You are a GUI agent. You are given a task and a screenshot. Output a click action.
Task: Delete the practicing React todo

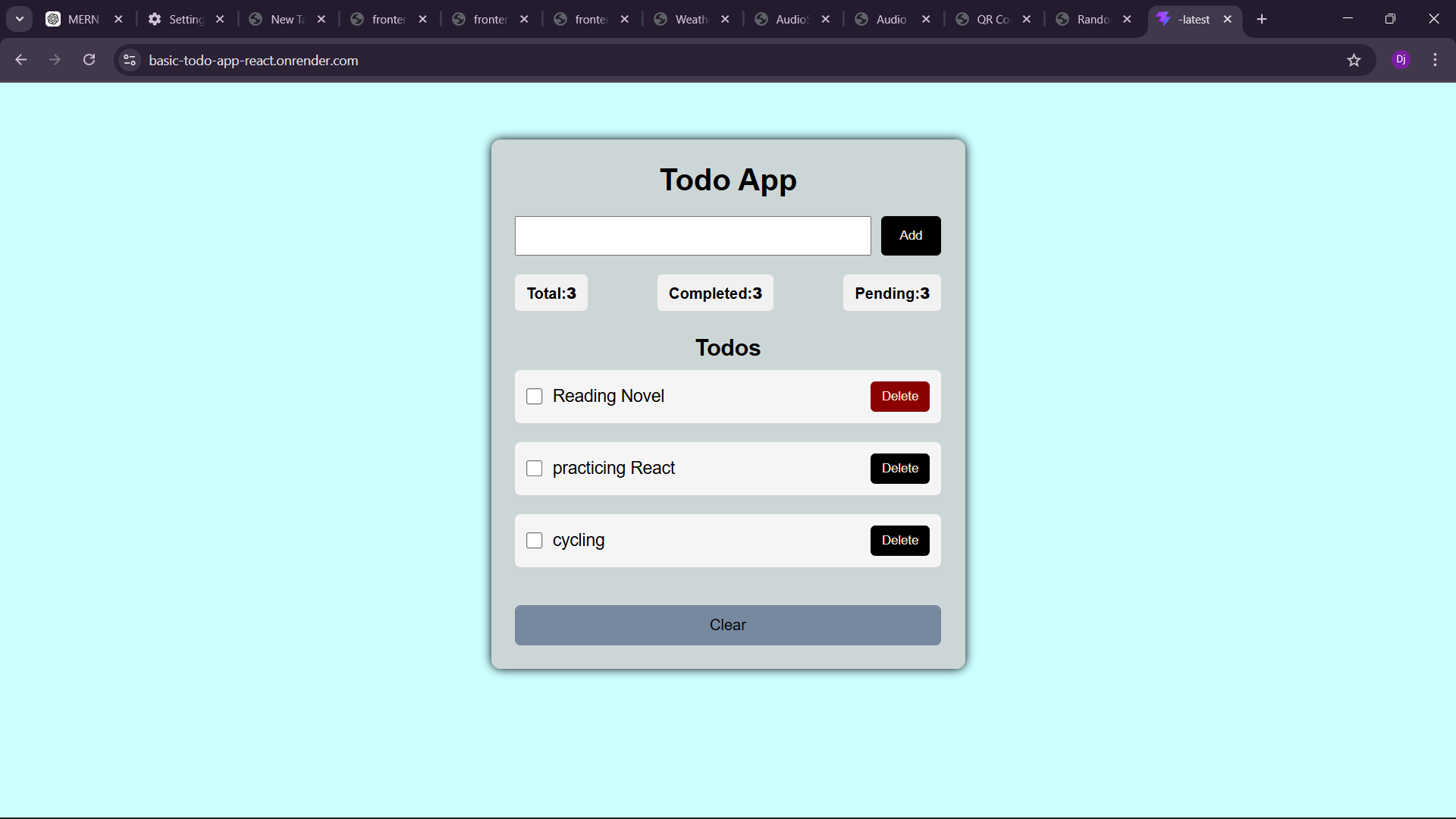tap(900, 469)
